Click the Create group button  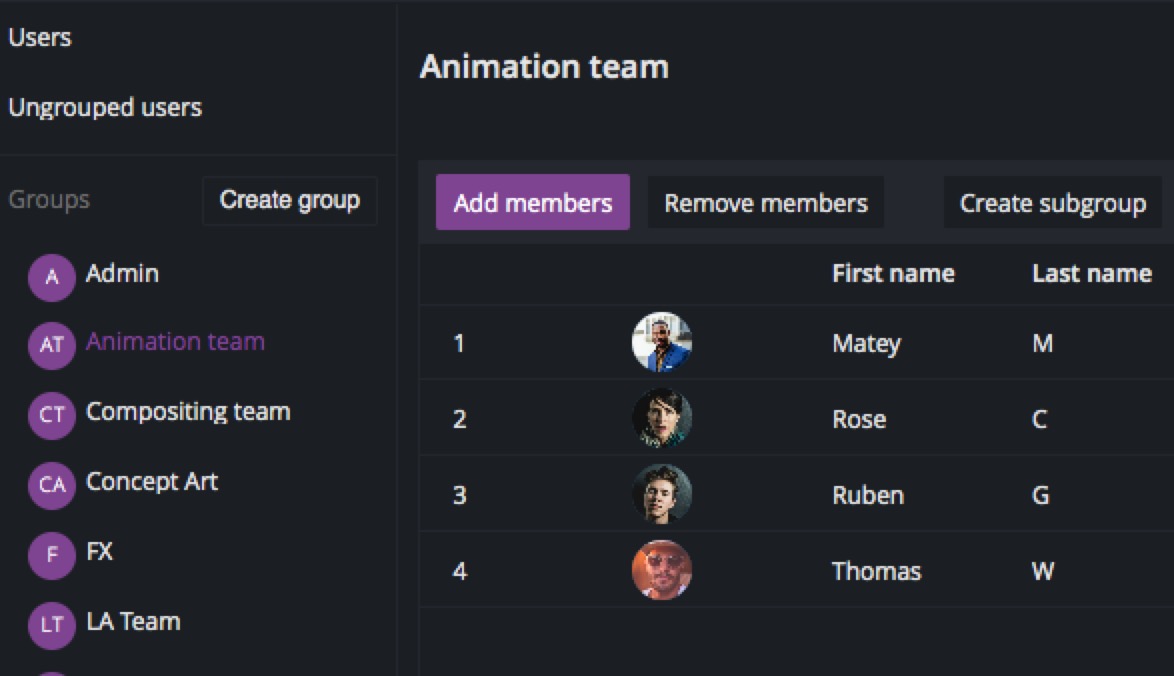(x=289, y=200)
